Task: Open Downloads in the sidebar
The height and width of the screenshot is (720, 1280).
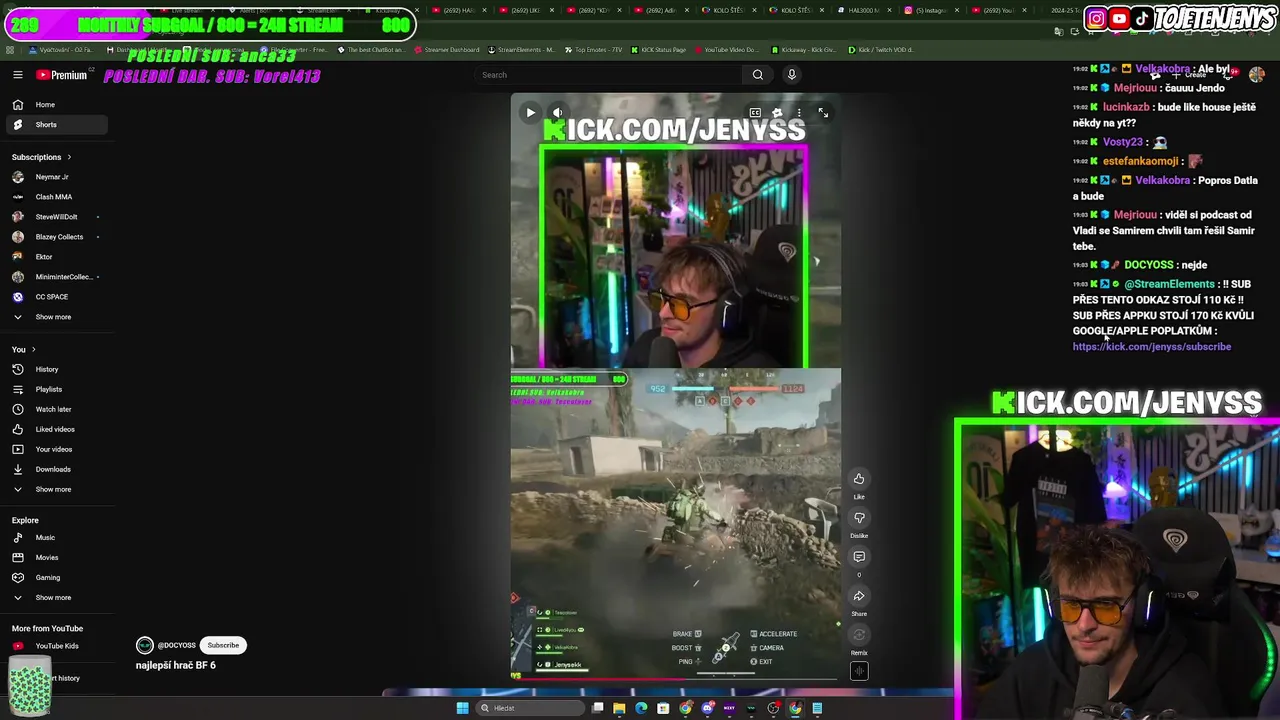Action: (54, 469)
